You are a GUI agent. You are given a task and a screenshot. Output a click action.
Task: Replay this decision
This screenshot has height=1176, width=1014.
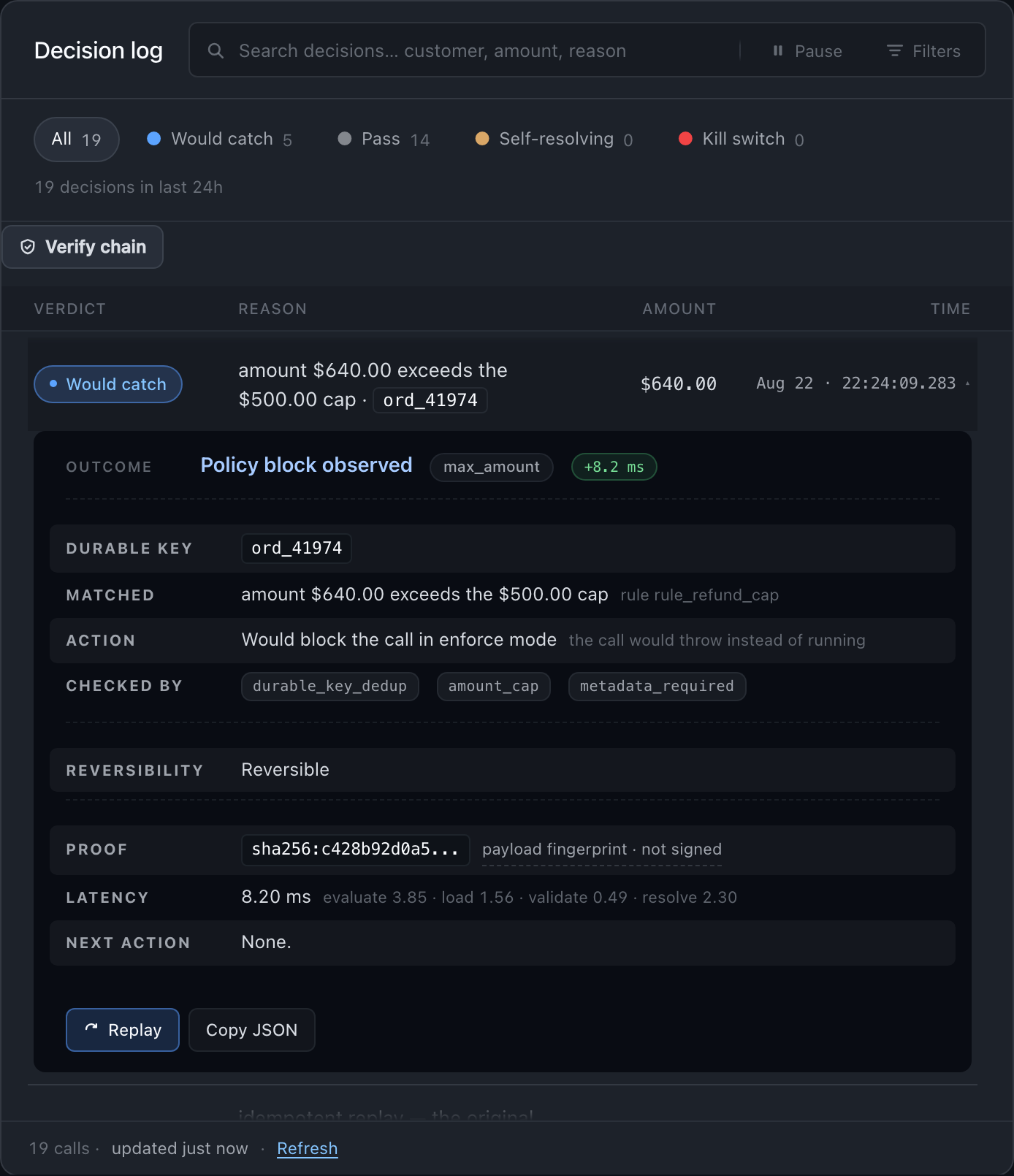click(123, 1030)
